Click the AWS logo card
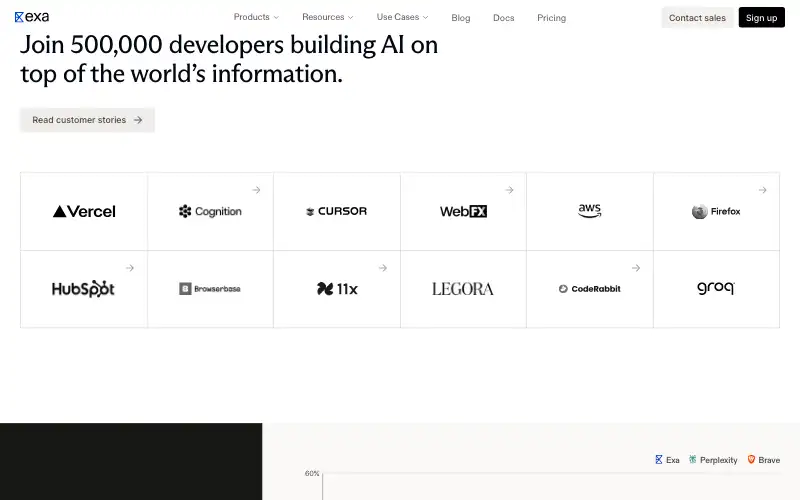The height and width of the screenshot is (500, 800). 590,211
